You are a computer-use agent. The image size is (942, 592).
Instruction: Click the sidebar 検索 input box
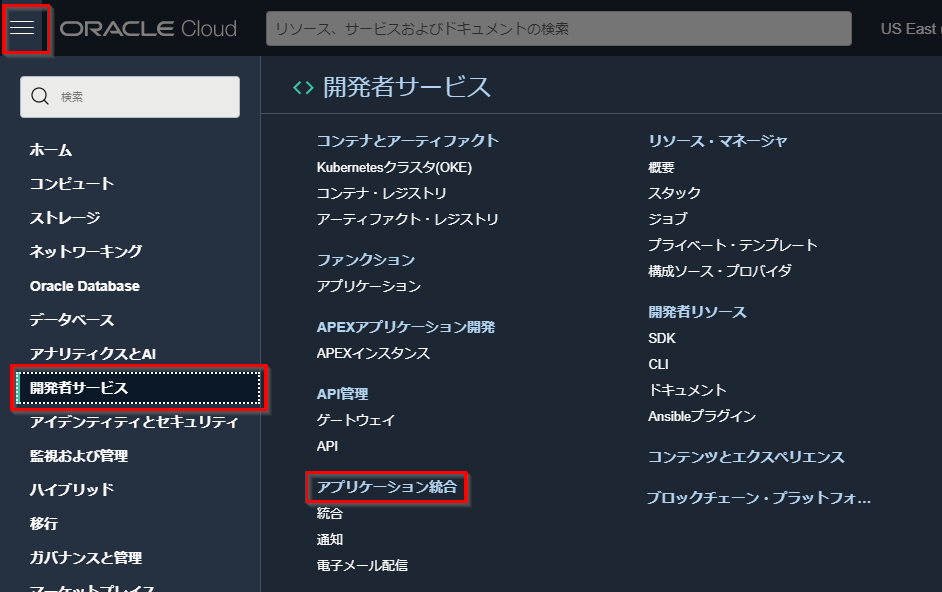[x=140, y=97]
